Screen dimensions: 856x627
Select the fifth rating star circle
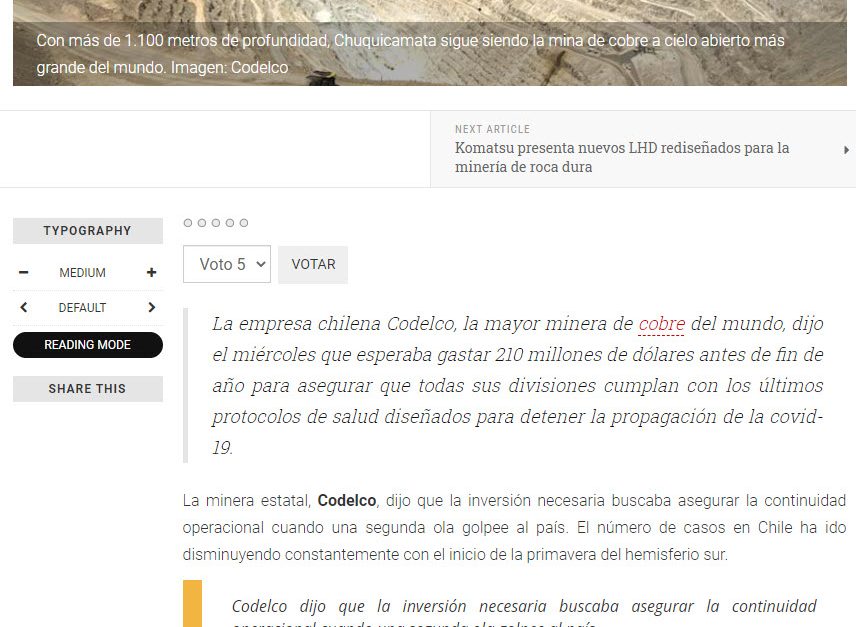[244, 223]
